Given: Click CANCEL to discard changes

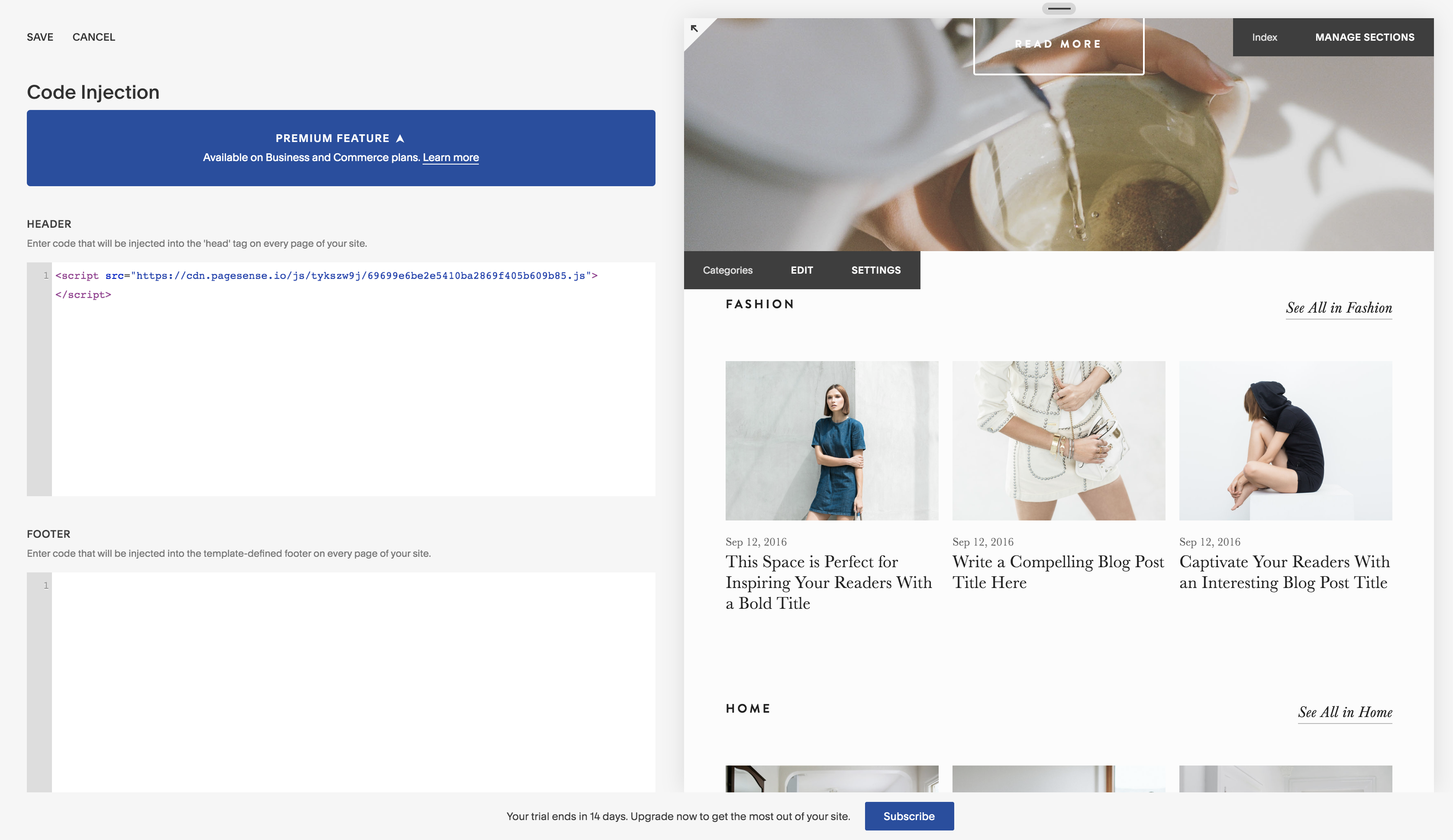Looking at the screenshot, I should coord(94,37).
